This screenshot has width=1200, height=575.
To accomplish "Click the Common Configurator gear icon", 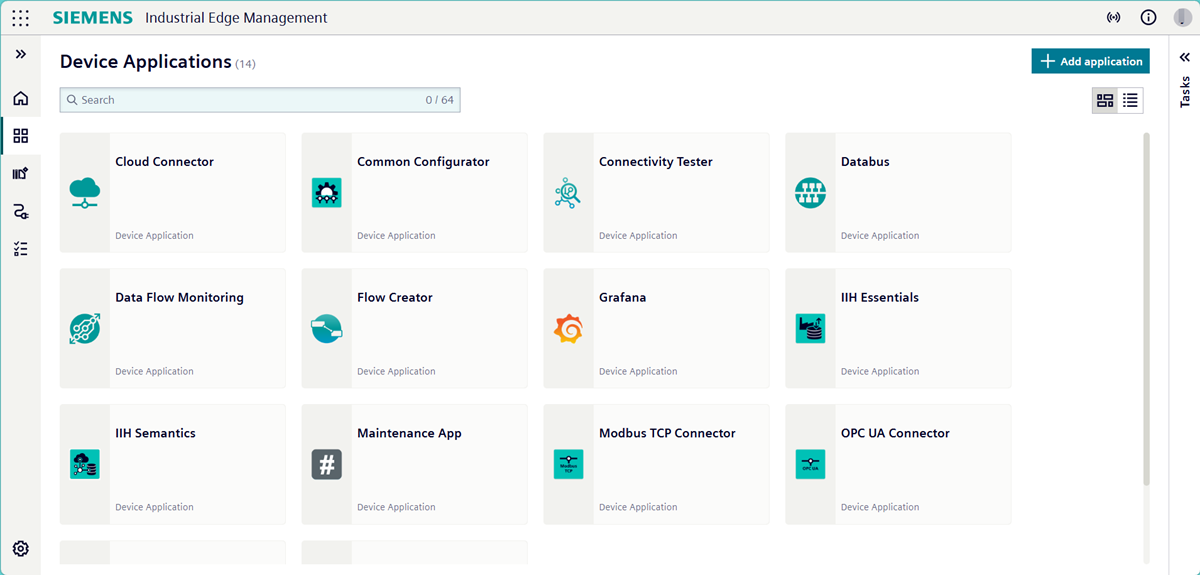I will tap(327, 193).
